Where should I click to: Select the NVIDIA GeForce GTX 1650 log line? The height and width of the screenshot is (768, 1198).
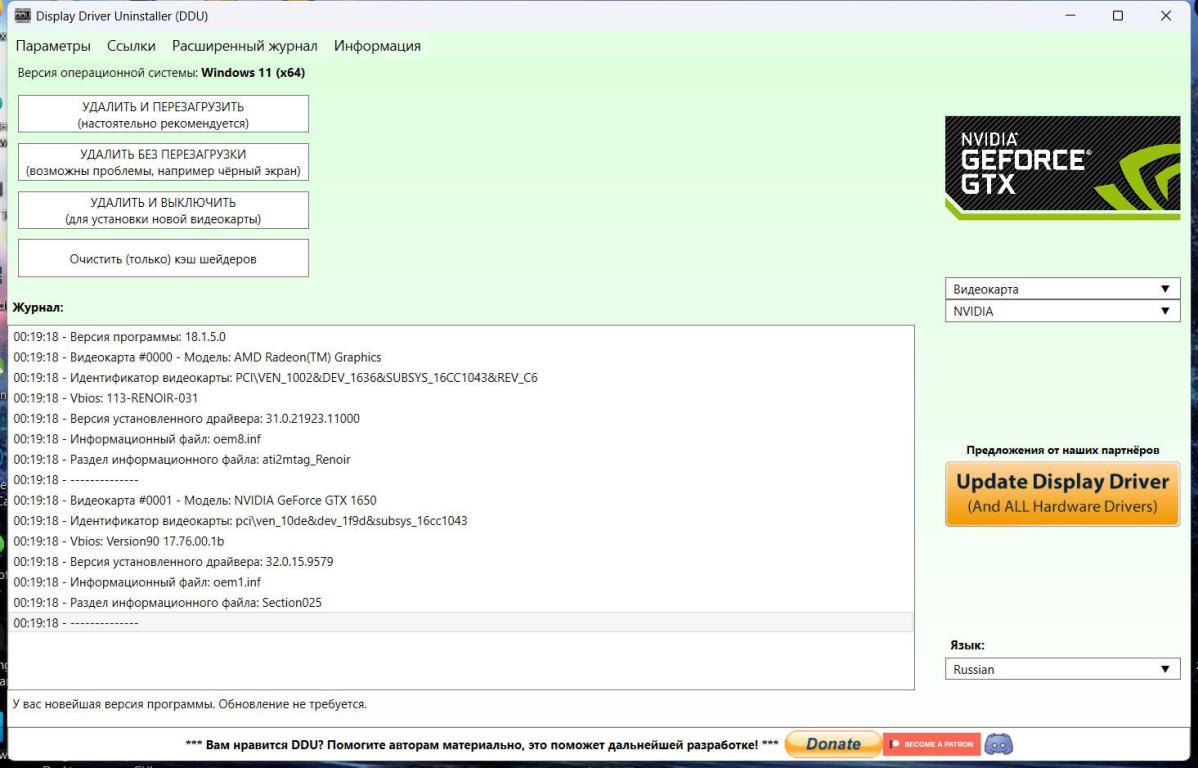click(195, 500)
